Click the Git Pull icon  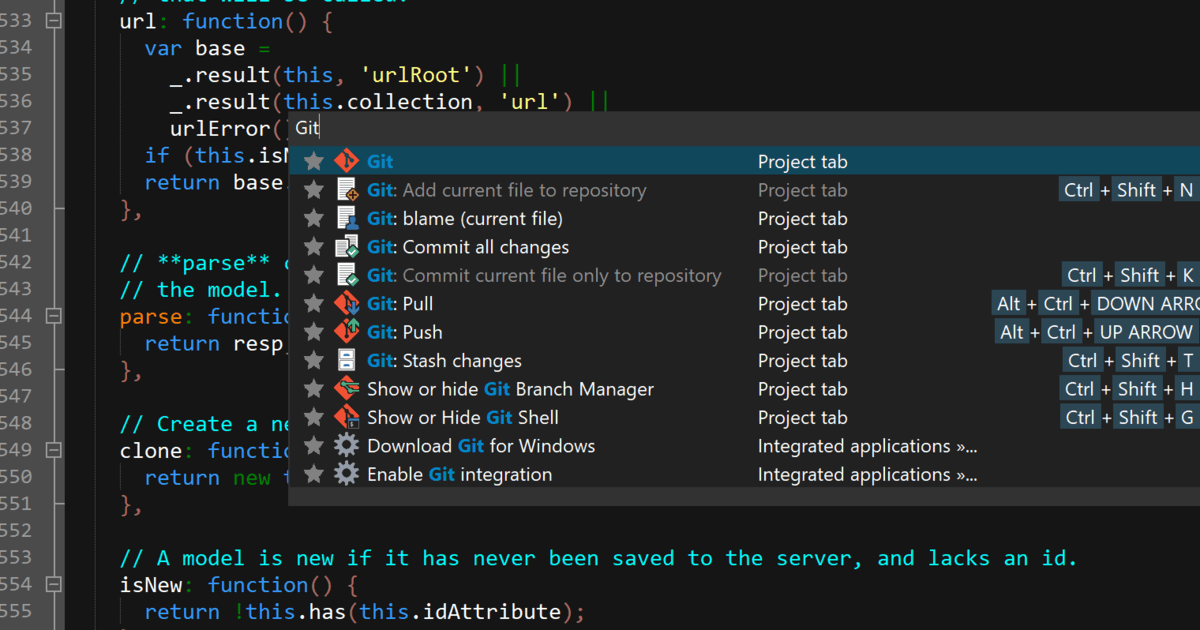pyautogui.click(x=346, y=304)
